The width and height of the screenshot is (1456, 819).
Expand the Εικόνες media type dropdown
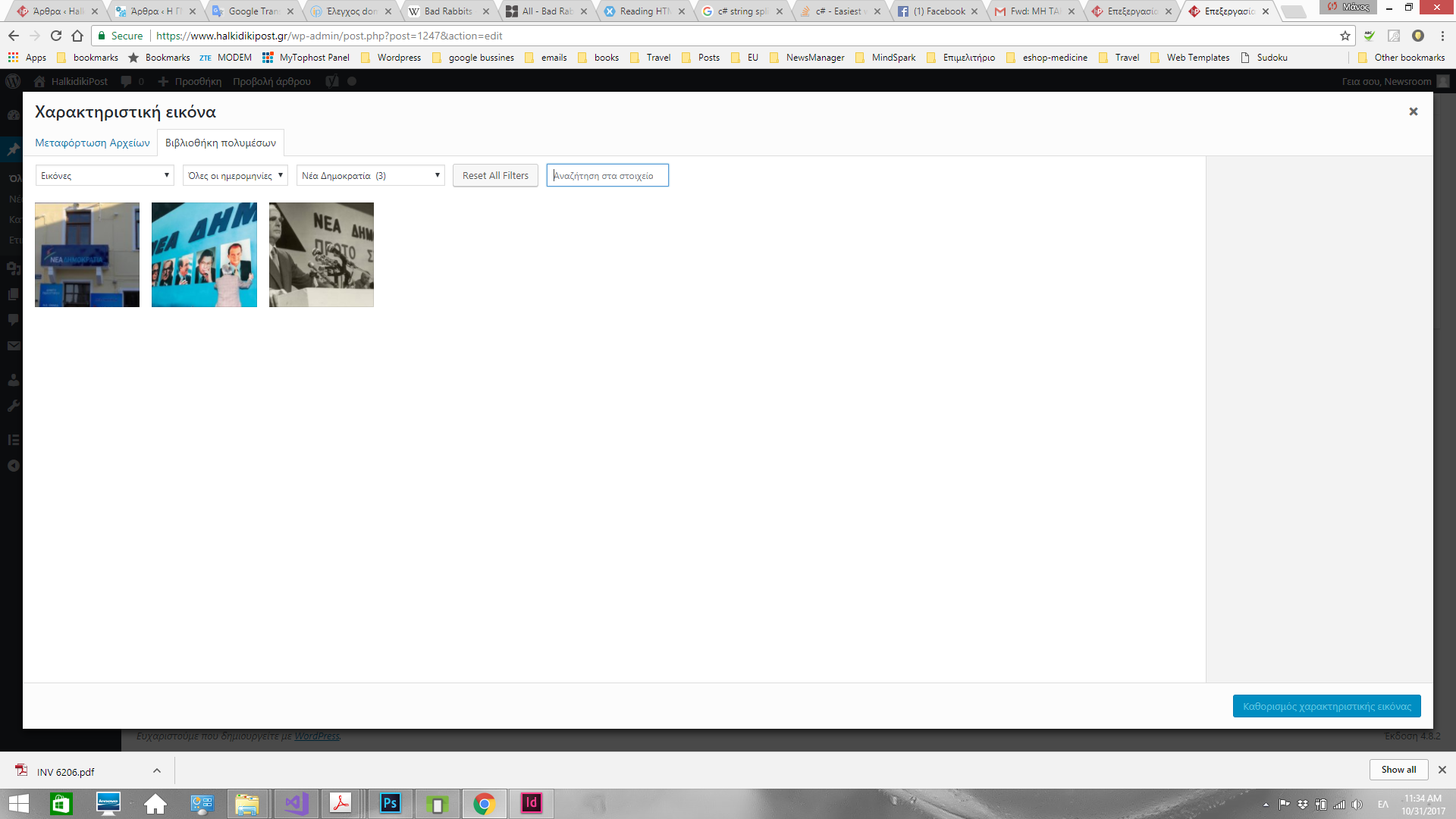[x=105, y=175]
